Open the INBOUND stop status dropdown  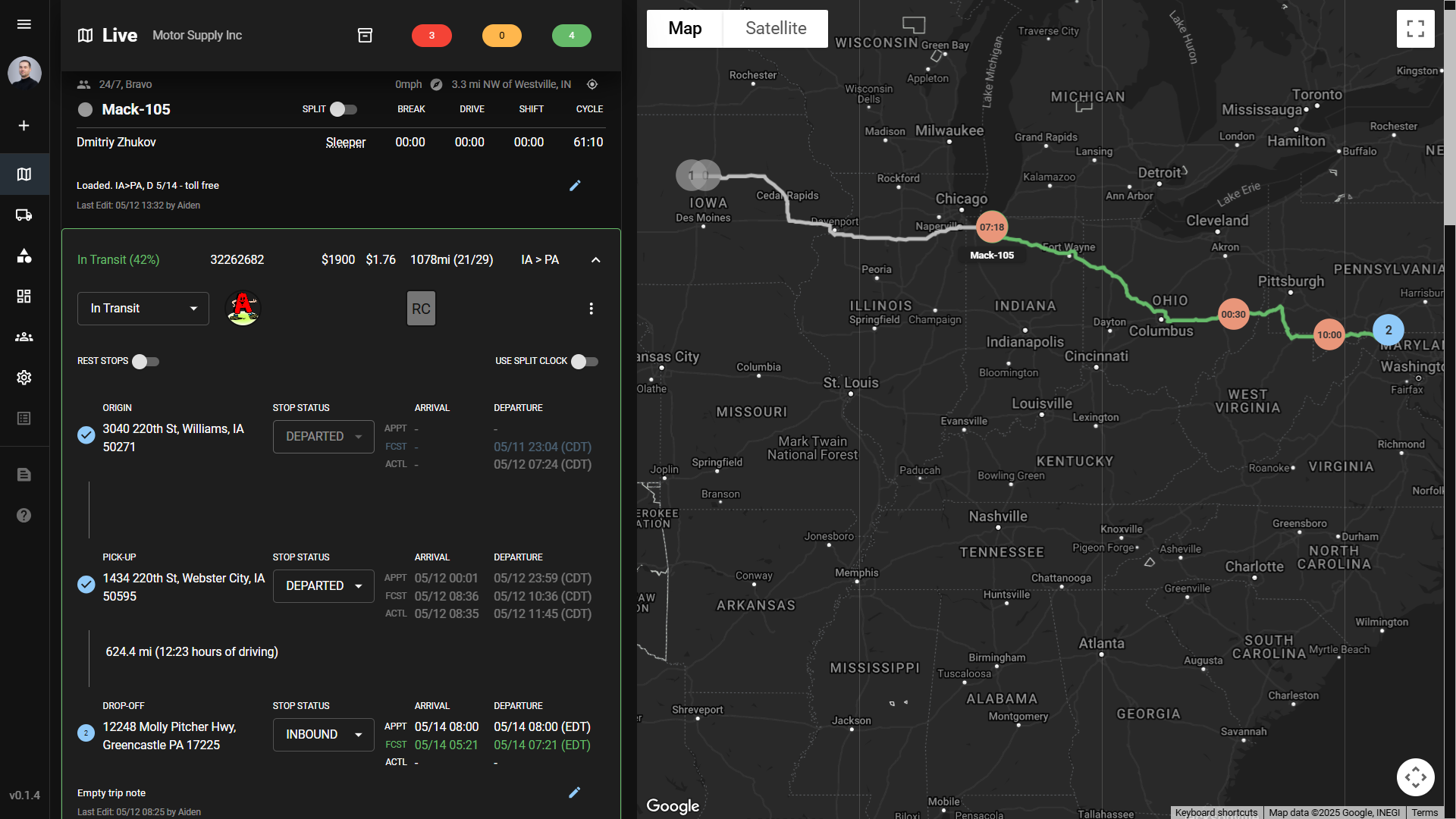coord(324,735)
